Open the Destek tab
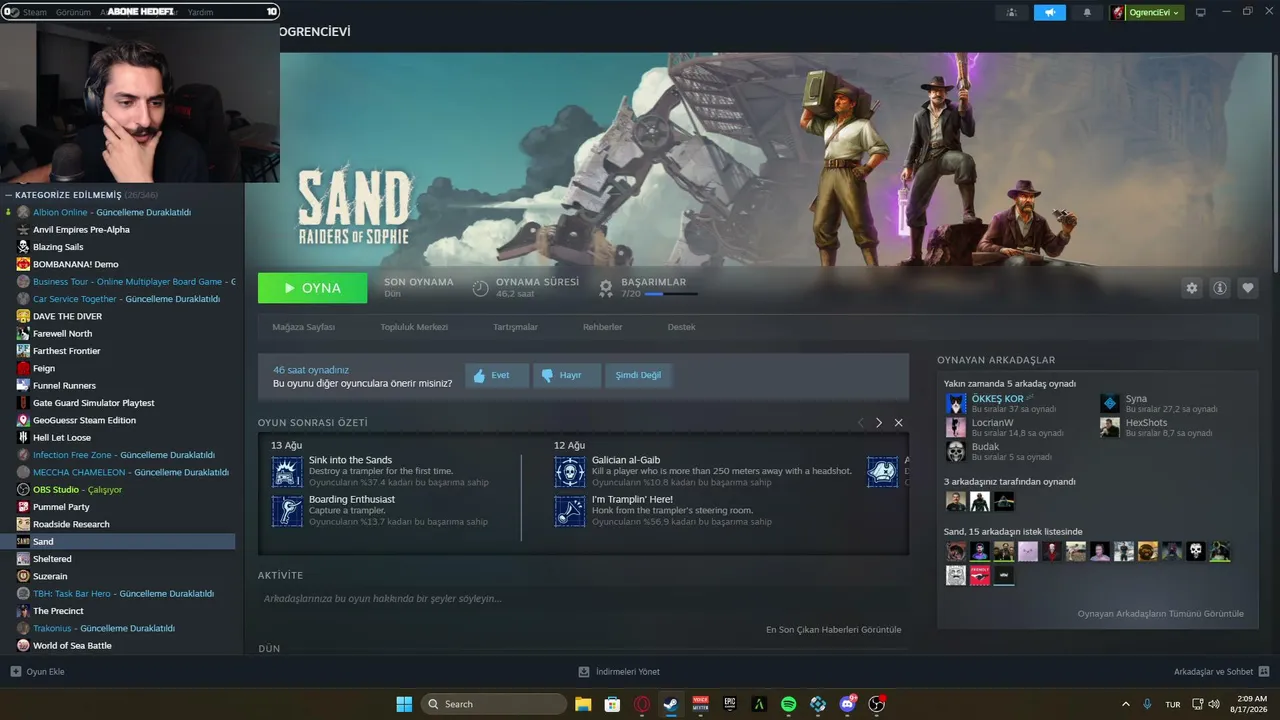 (681, 327)
